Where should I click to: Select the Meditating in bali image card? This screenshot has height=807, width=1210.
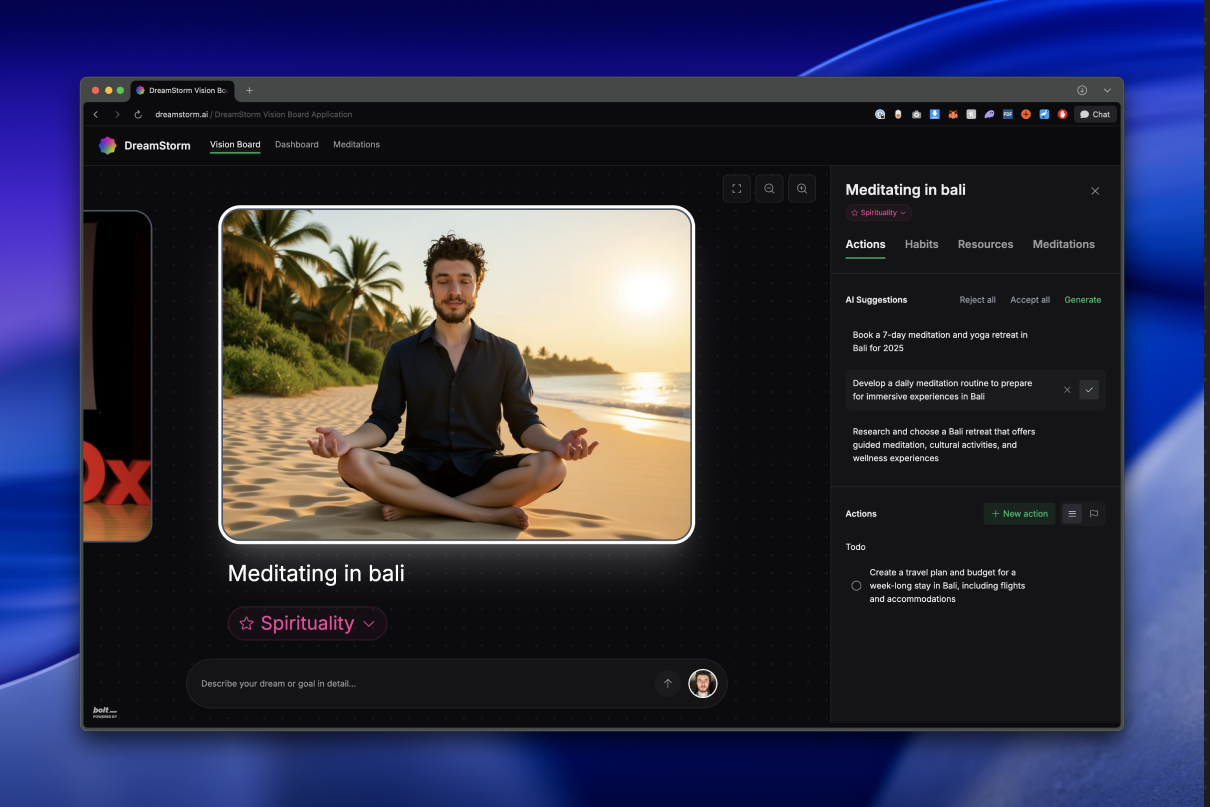[x=456, y=374]
